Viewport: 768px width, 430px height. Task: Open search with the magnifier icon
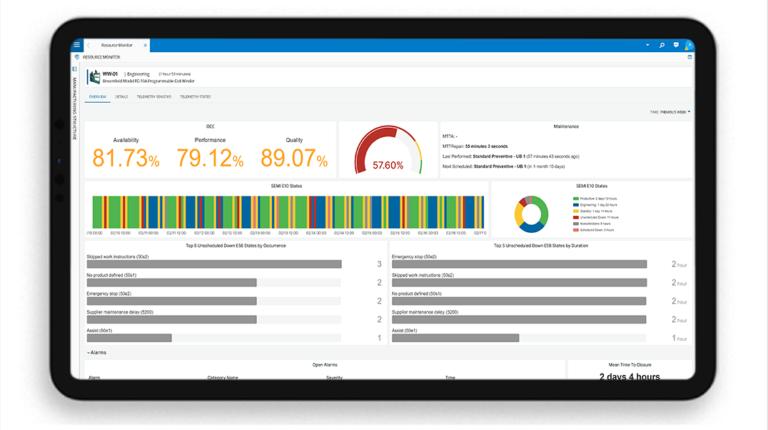[x=662, y=45]
